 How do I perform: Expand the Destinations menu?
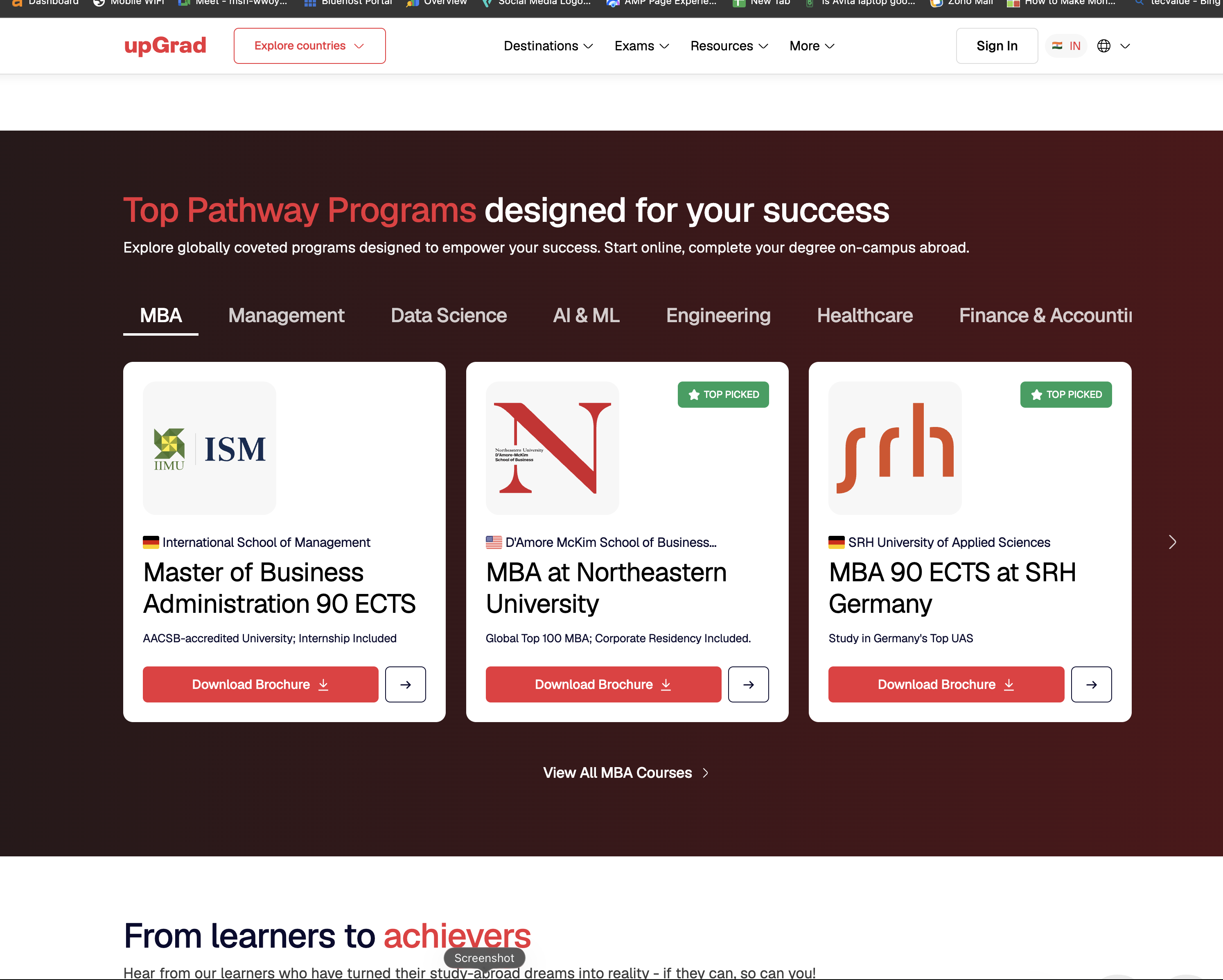coord(548,46)
